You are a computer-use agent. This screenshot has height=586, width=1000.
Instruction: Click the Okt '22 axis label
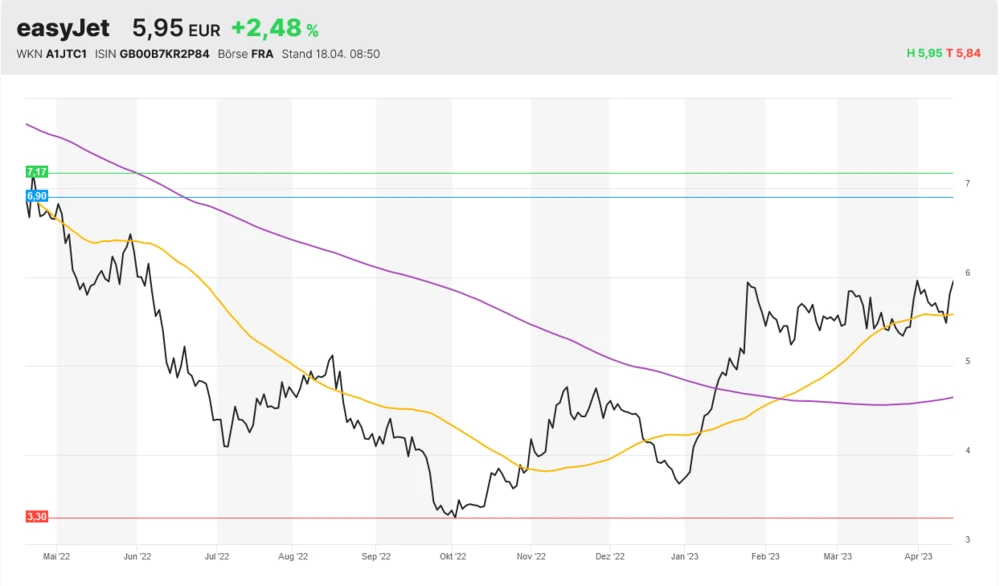click(453, 555)
